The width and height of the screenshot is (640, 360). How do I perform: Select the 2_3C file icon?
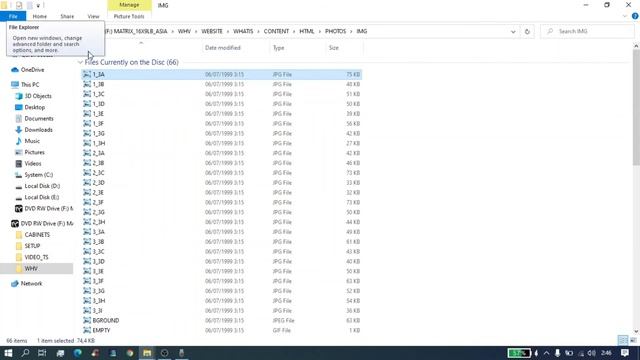click(x=87, y=173)
